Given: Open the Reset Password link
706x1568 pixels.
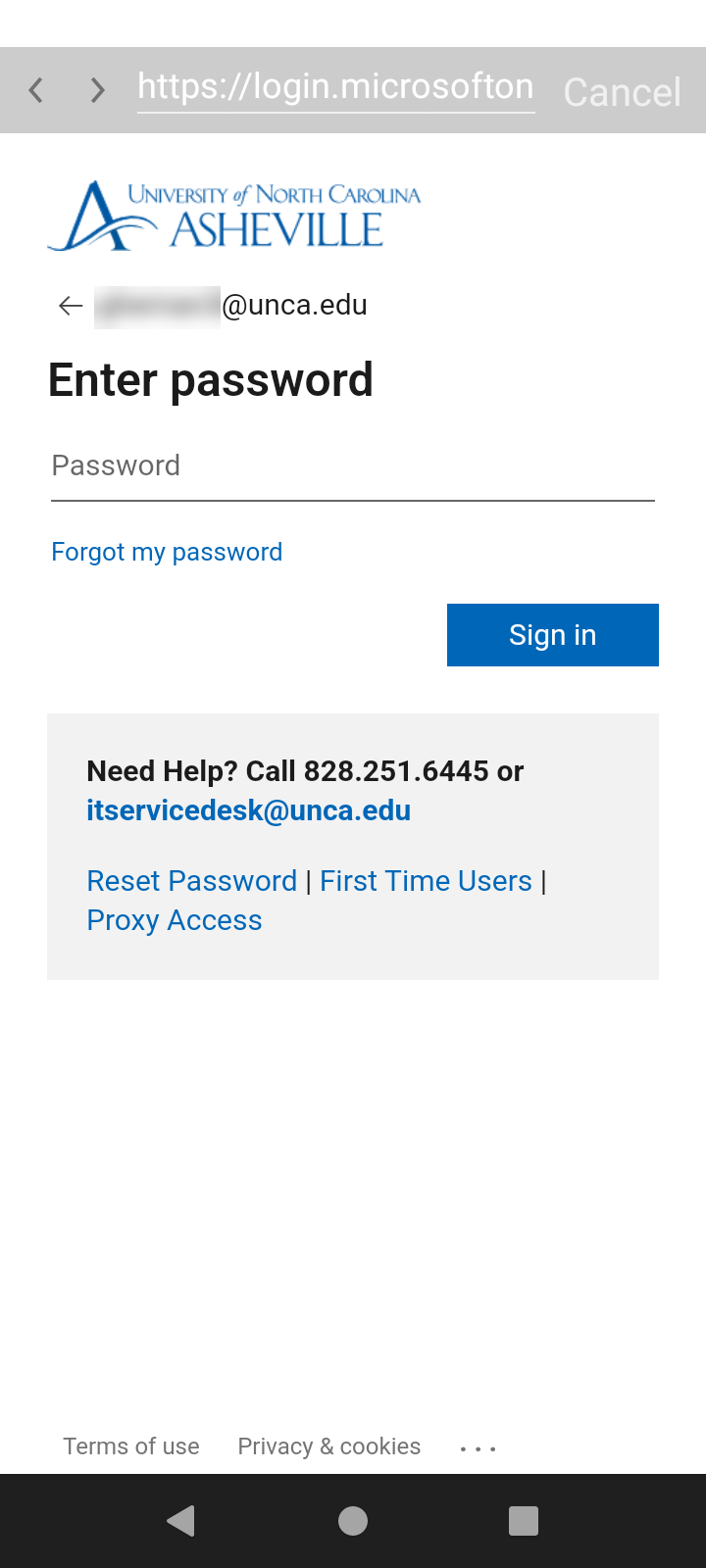Looking at the screenshot, I should click(x=191, y=881).
